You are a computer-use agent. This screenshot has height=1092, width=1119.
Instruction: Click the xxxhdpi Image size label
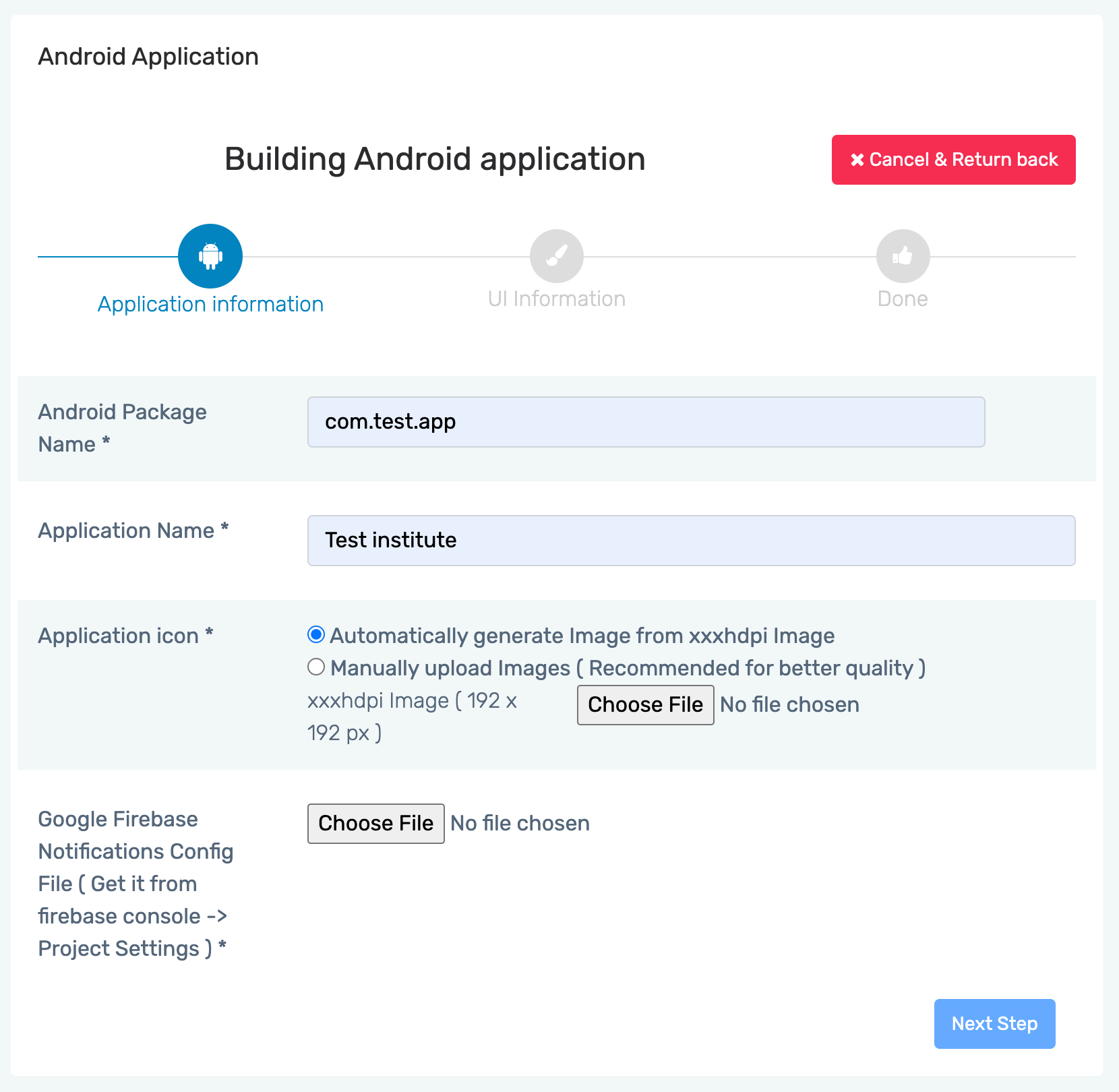(411, 717)
